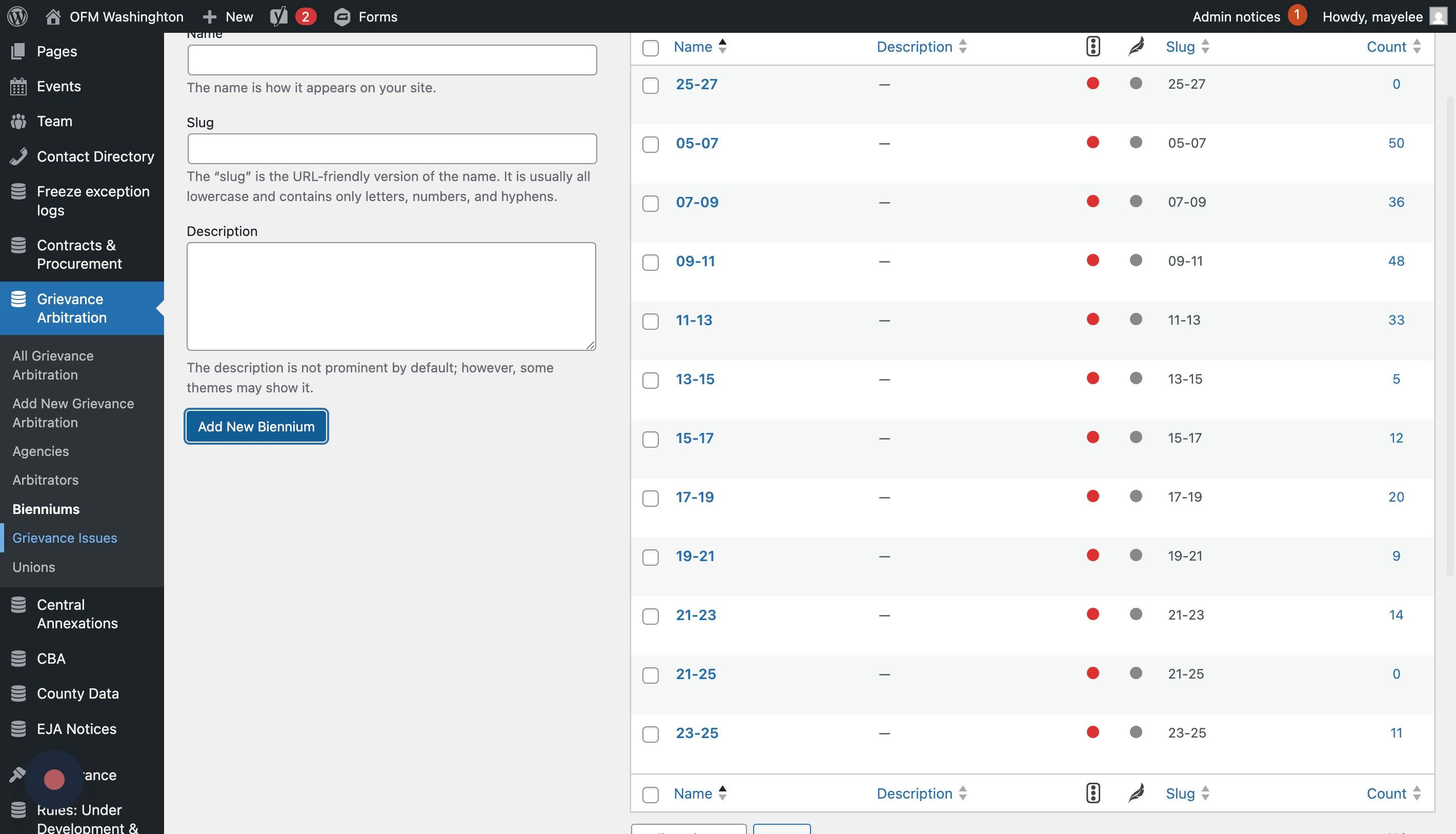Image resolution: width=1456 pixels, height=834 pixels.
Task: Open the Grievance Issues submenu item
Action: coord(65,538)
